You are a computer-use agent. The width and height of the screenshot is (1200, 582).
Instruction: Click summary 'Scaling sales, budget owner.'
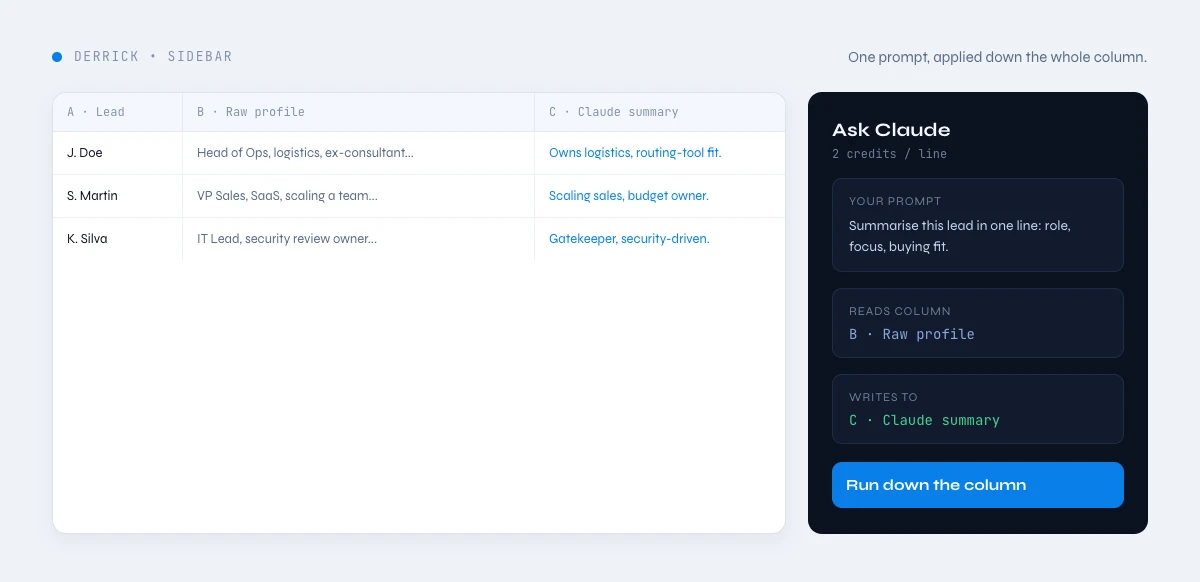(x=629, y=196)
